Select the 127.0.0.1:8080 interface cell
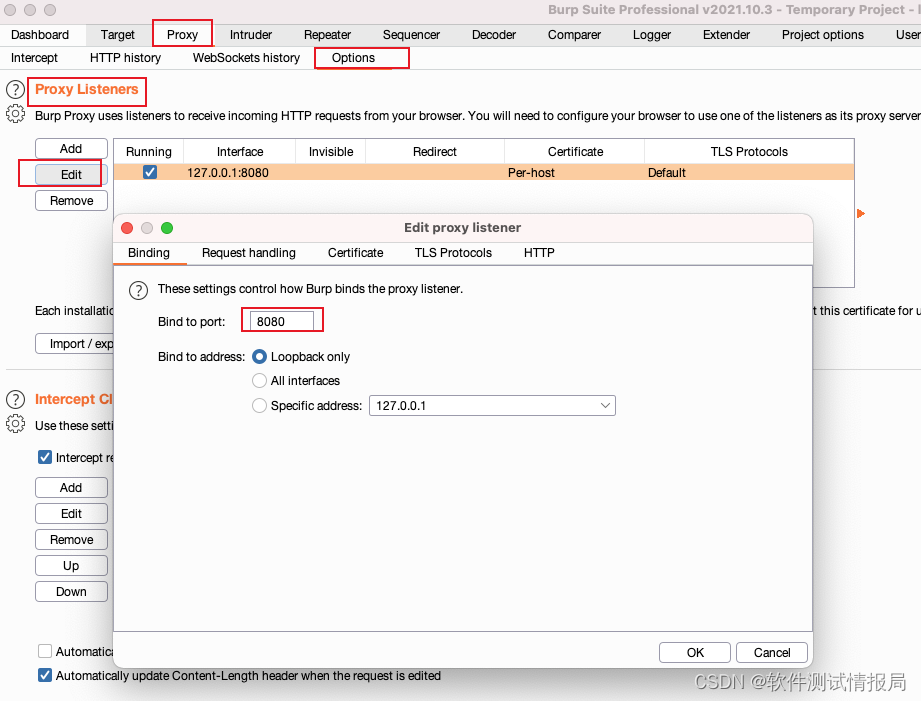This screenshot has height=701, width=921. click(x=240, y=172)
